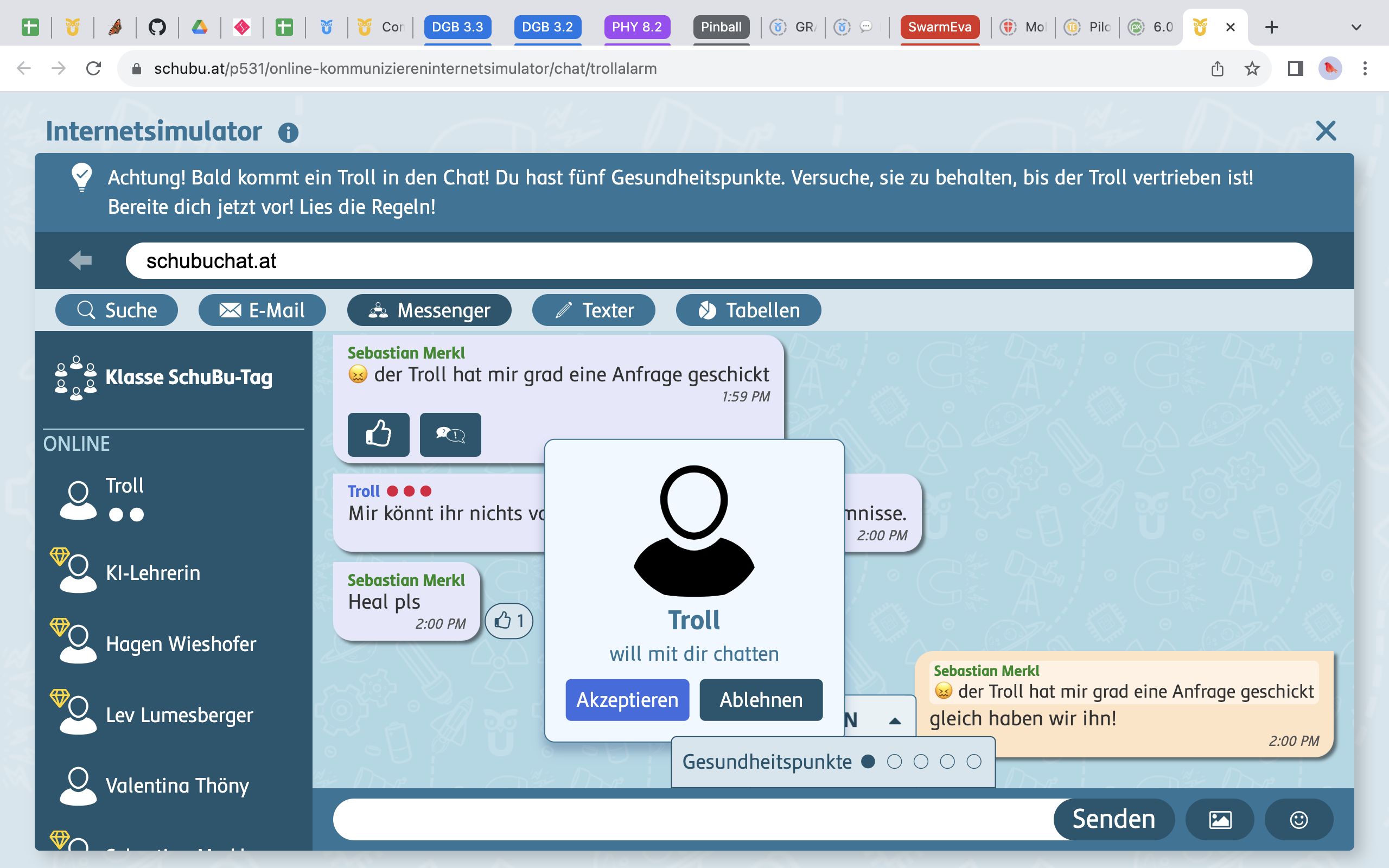Click the Senden button
This screenshot has width=1389, height=868.
tap(1113, 819)
